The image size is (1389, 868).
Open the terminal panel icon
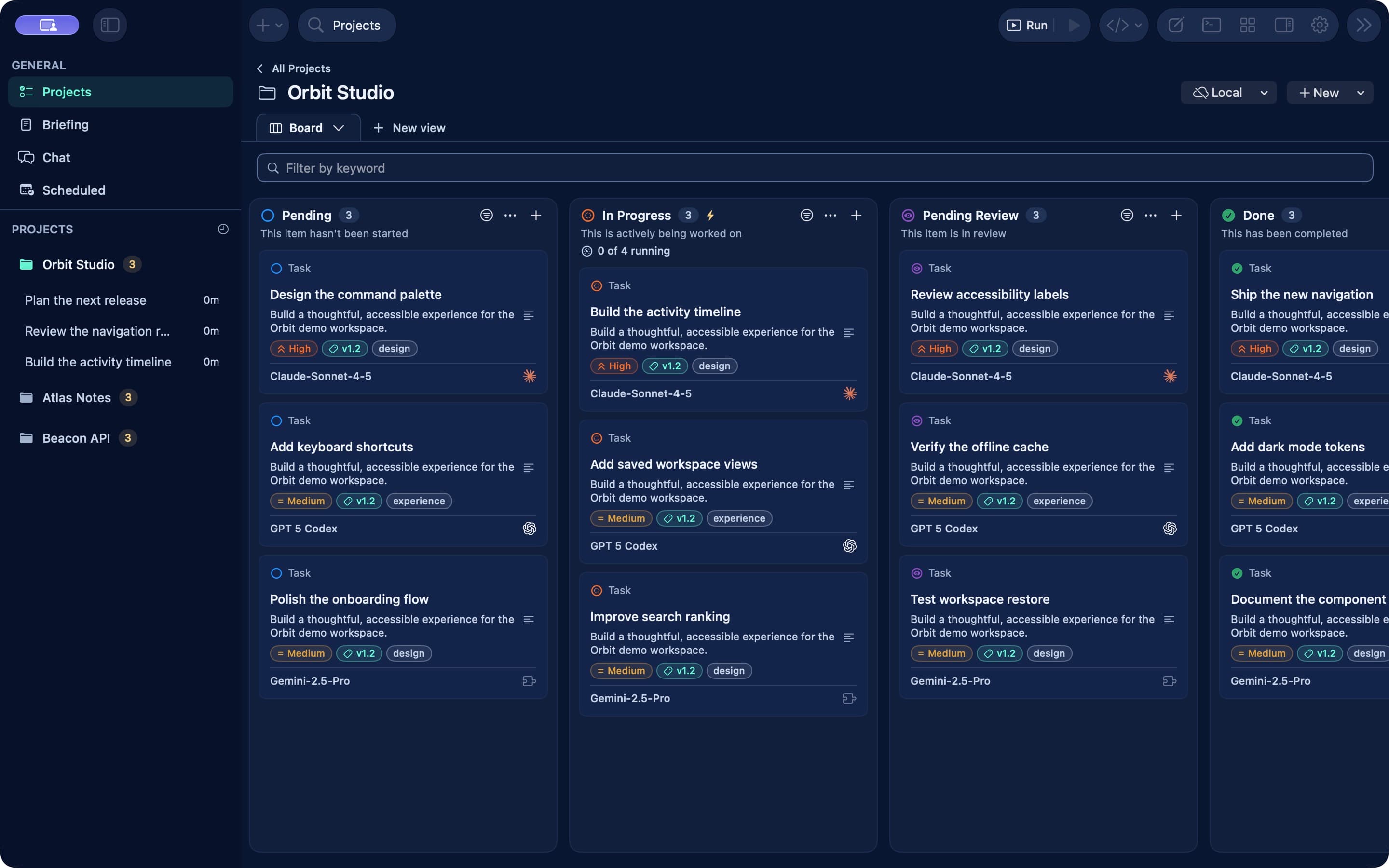1211,25
